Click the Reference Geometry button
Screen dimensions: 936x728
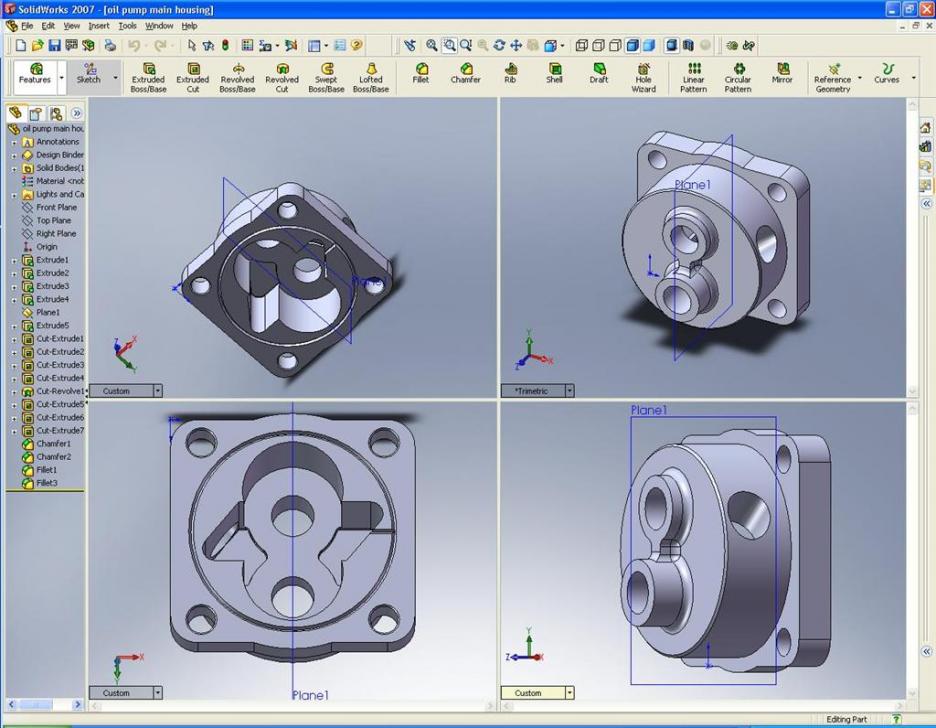832,78
